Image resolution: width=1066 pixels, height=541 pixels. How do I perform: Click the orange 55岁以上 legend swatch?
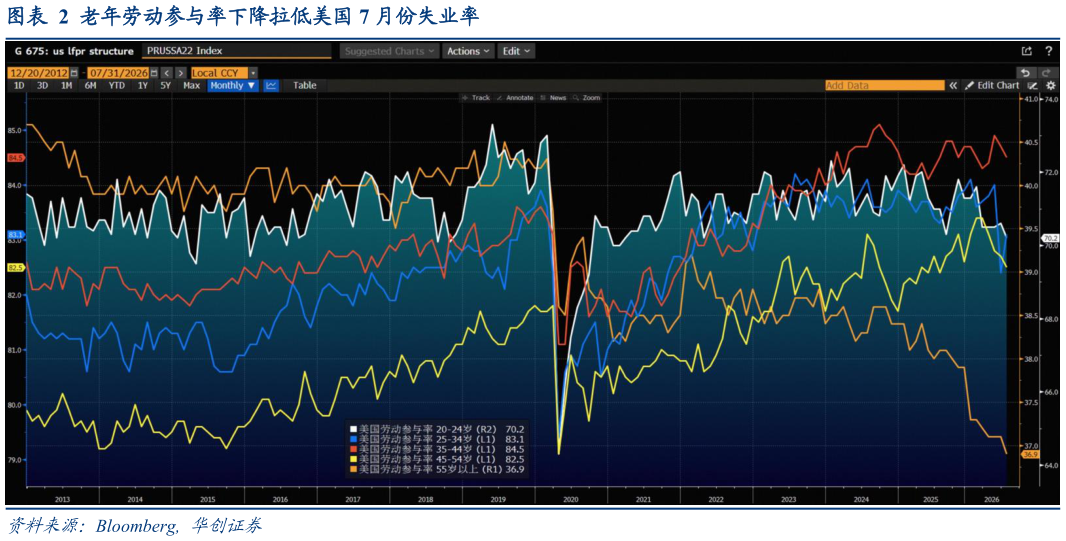pyautogui.click(x=353, y=469)
